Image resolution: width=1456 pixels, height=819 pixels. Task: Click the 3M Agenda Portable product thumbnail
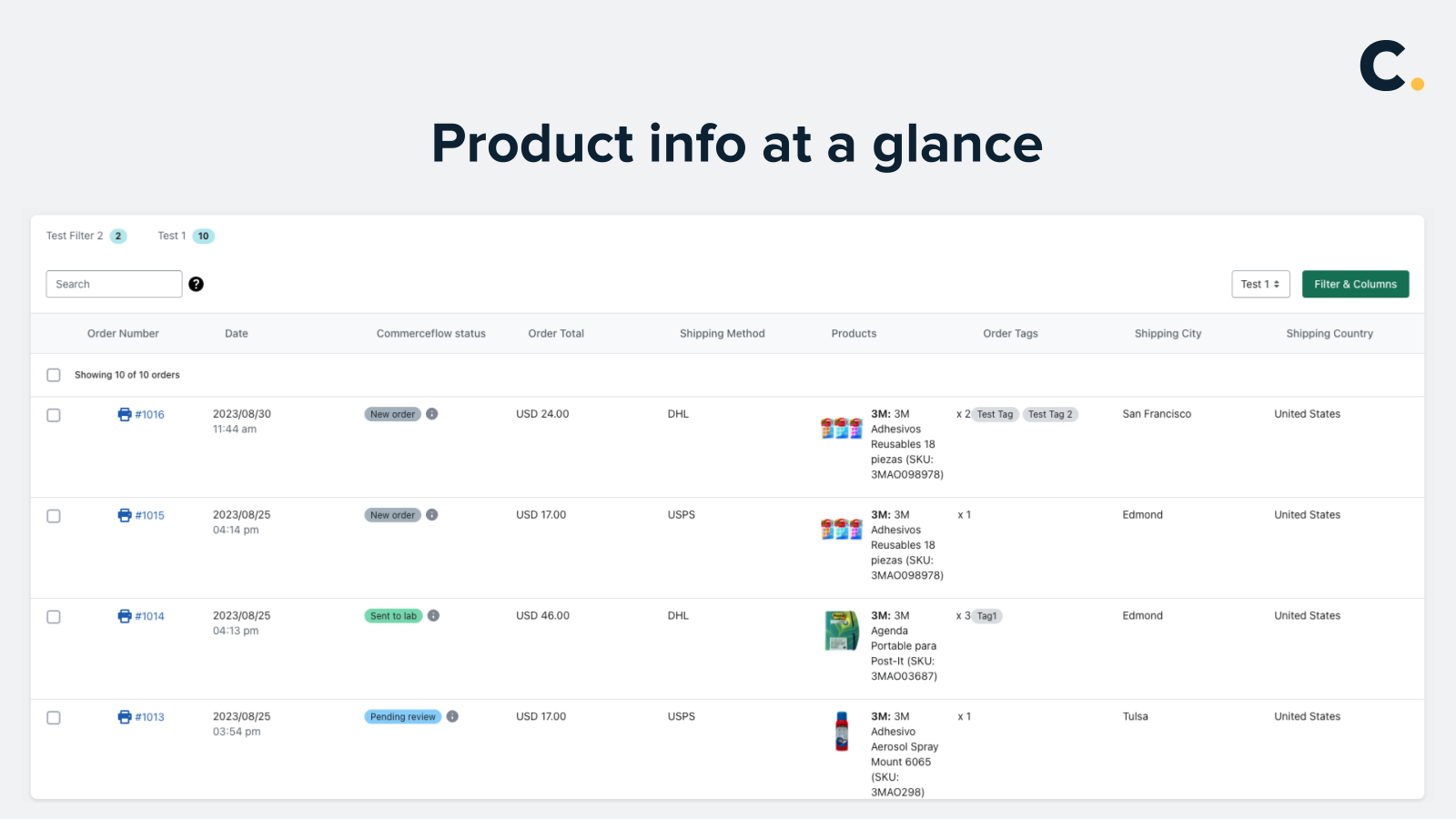842,631
